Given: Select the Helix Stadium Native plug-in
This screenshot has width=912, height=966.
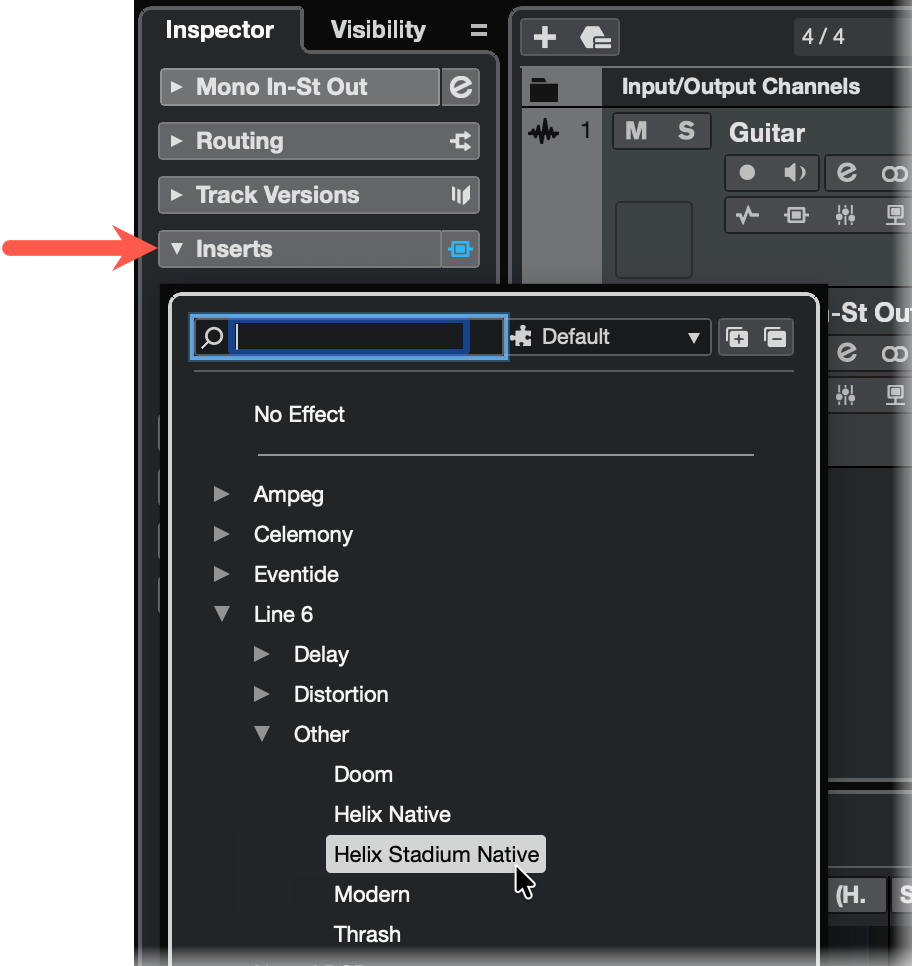Looking at the screenshot, I should point(436,854).
